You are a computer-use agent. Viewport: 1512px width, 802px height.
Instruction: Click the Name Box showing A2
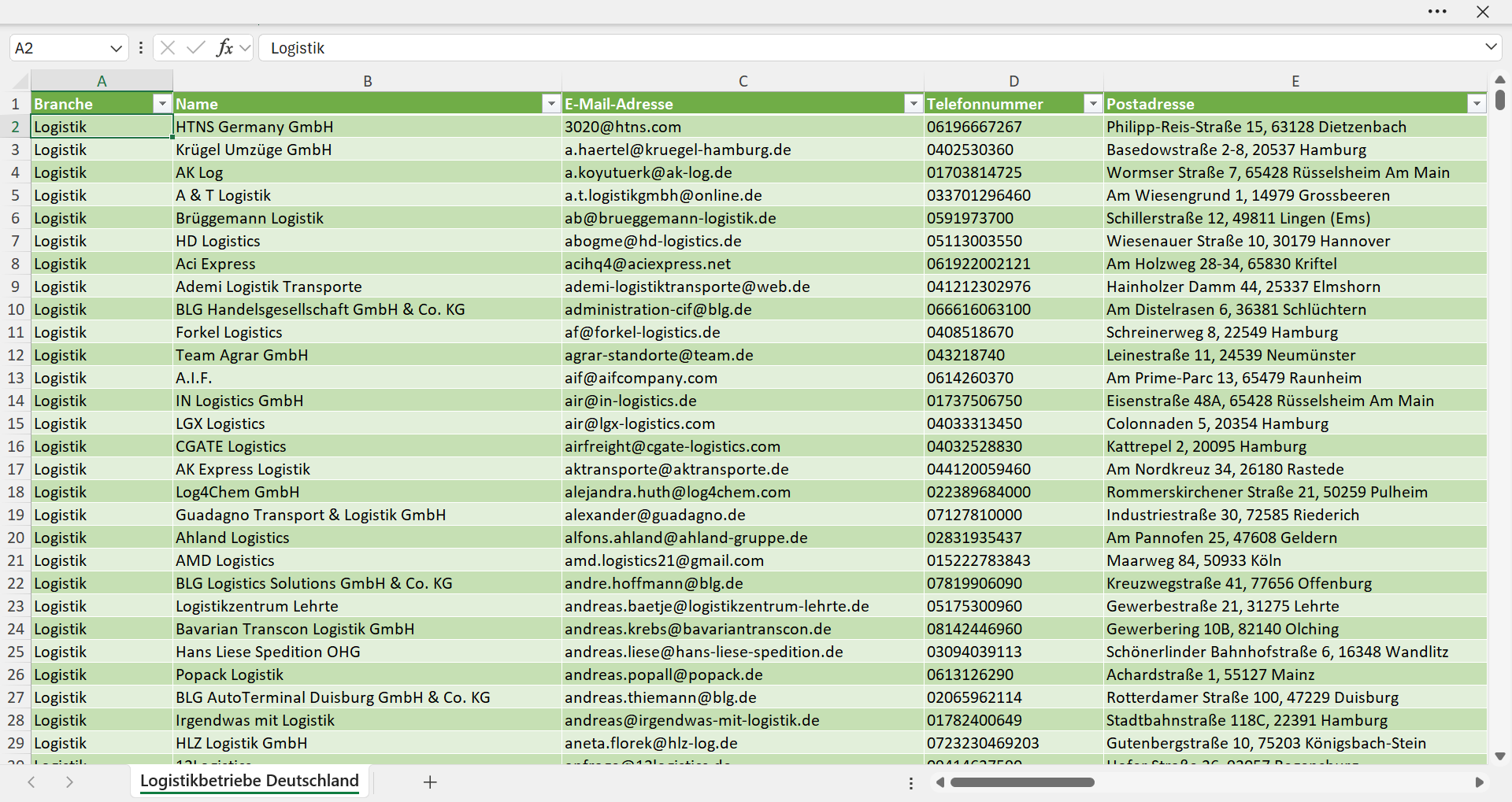pos(58,48)
